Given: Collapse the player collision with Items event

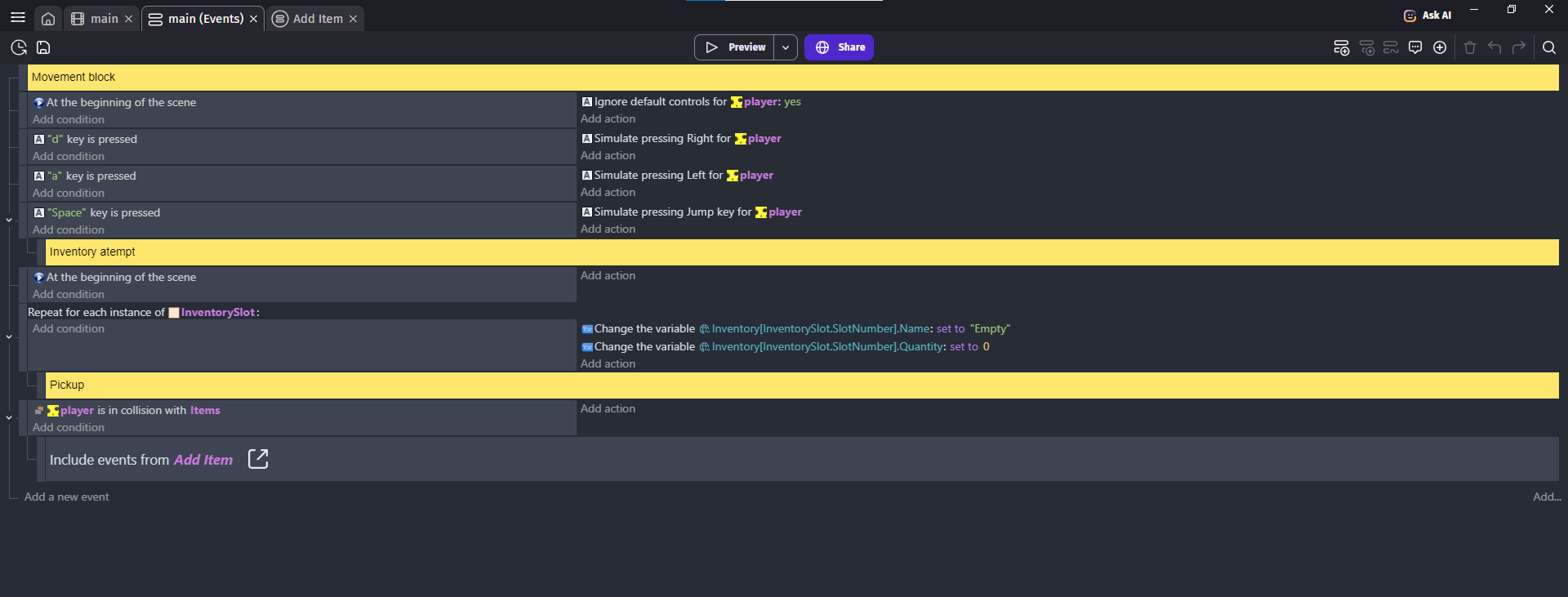Looking at the screenshot, I should [9, 417].
